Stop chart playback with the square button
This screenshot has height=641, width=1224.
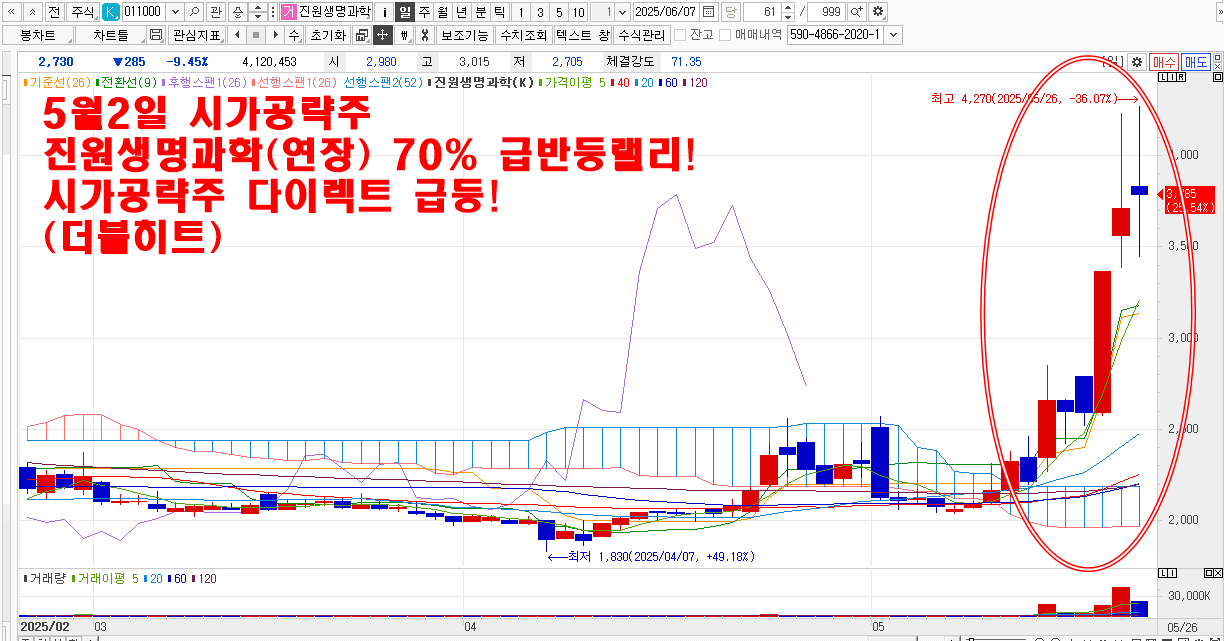point(255,35)
